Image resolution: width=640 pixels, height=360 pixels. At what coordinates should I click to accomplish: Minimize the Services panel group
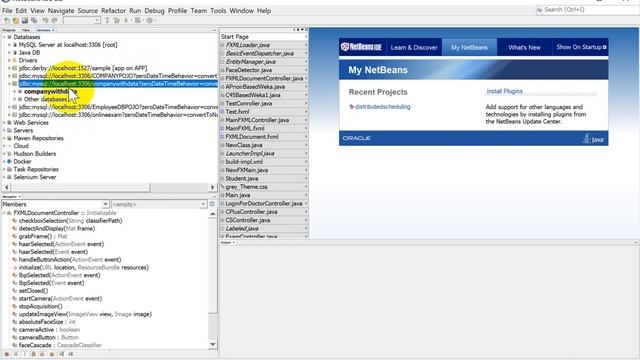point(214,30)
